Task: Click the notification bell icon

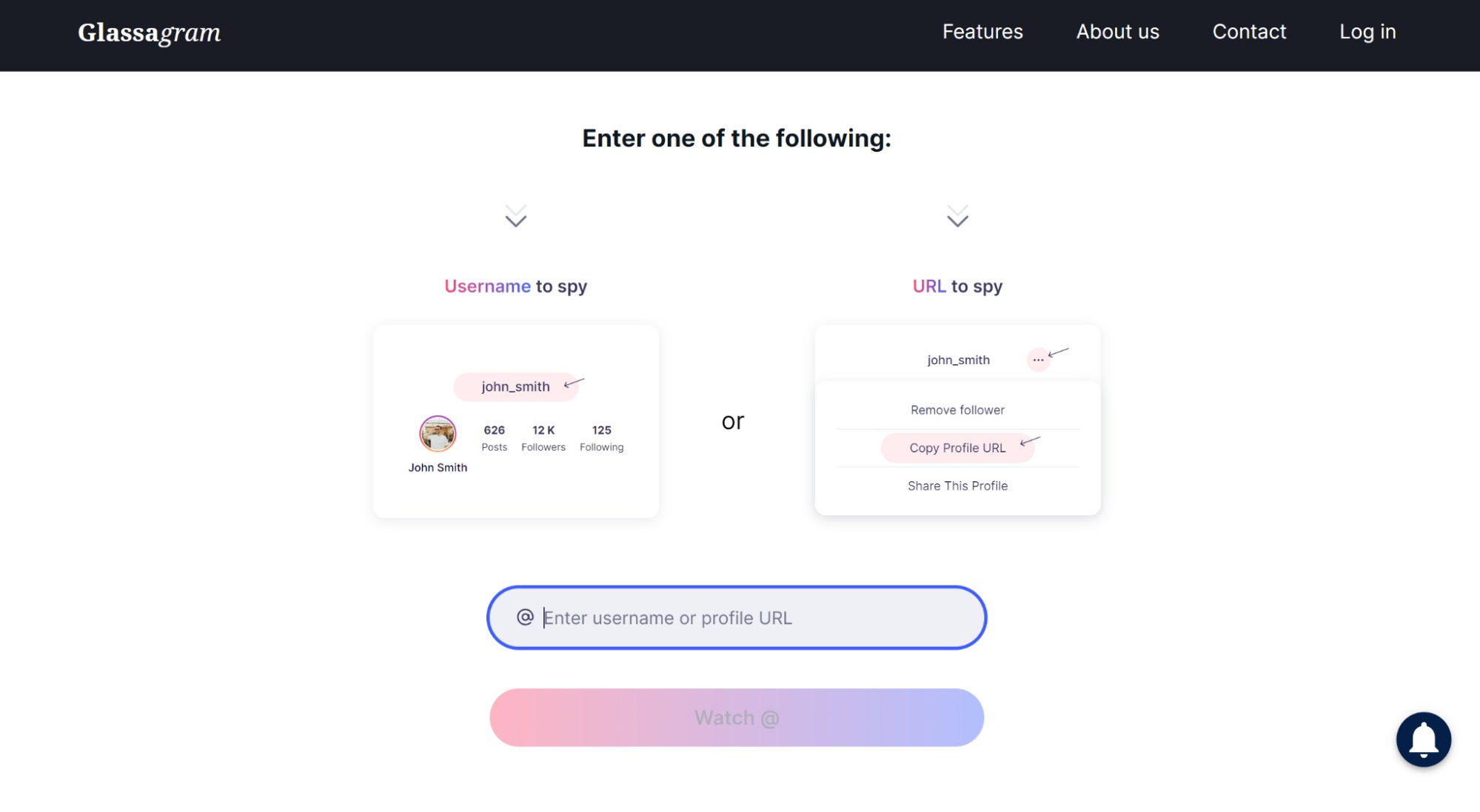Action: pos(1422,739)
